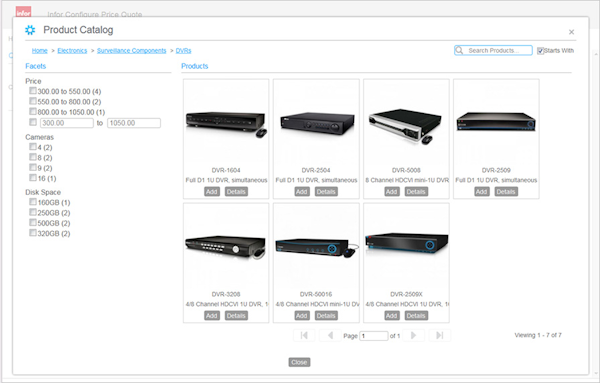View Details for DVR-2504
600x383 pixels.
(x=326, y=192)
